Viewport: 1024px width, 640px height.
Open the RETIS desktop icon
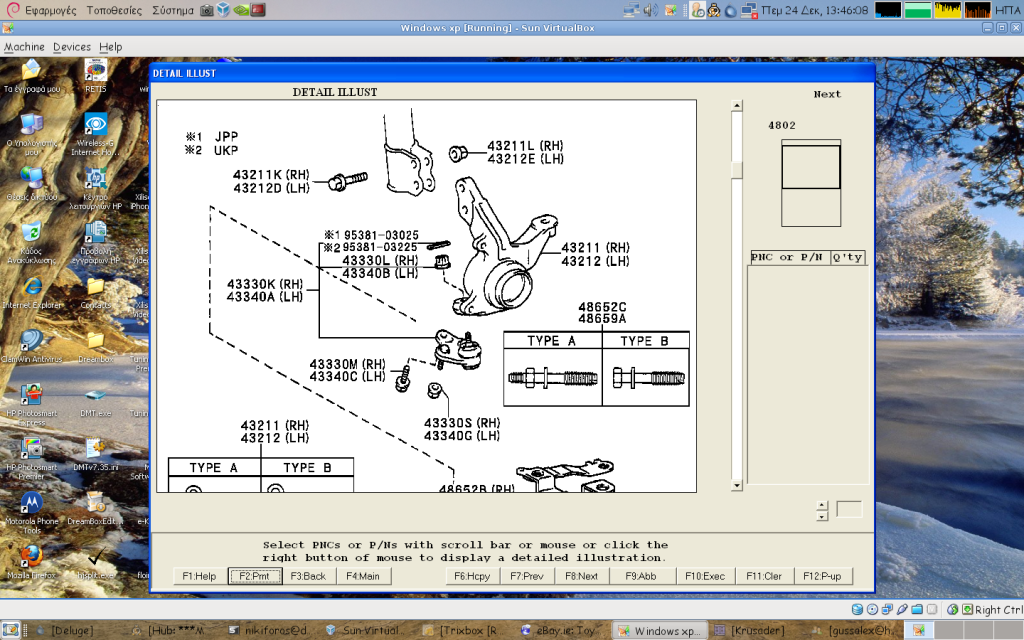click(95, 76)
